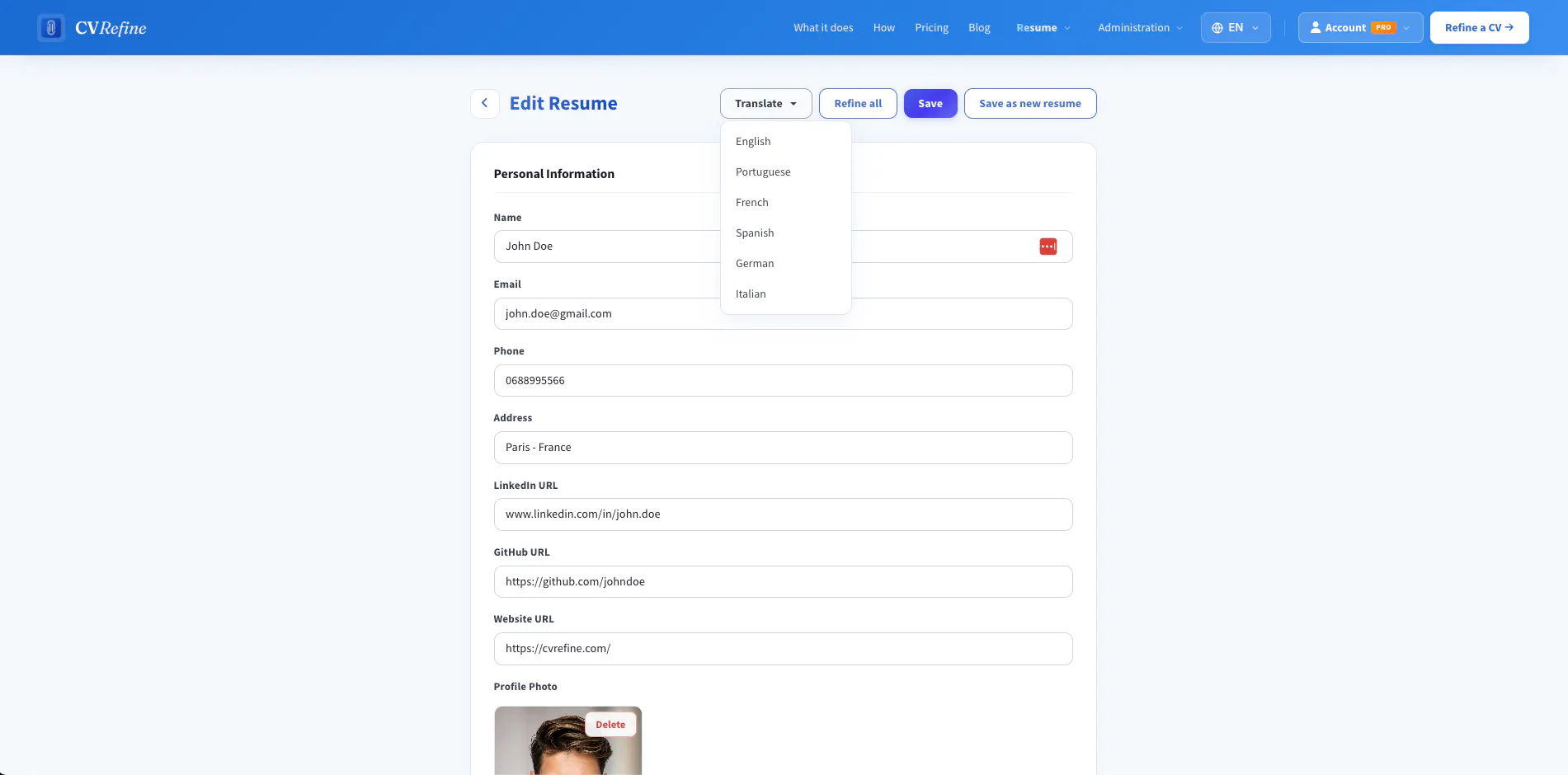The height and width of the screenshot is (775, 1568).
Task: Open the Pricing link
Action: [x=932, y=28]
